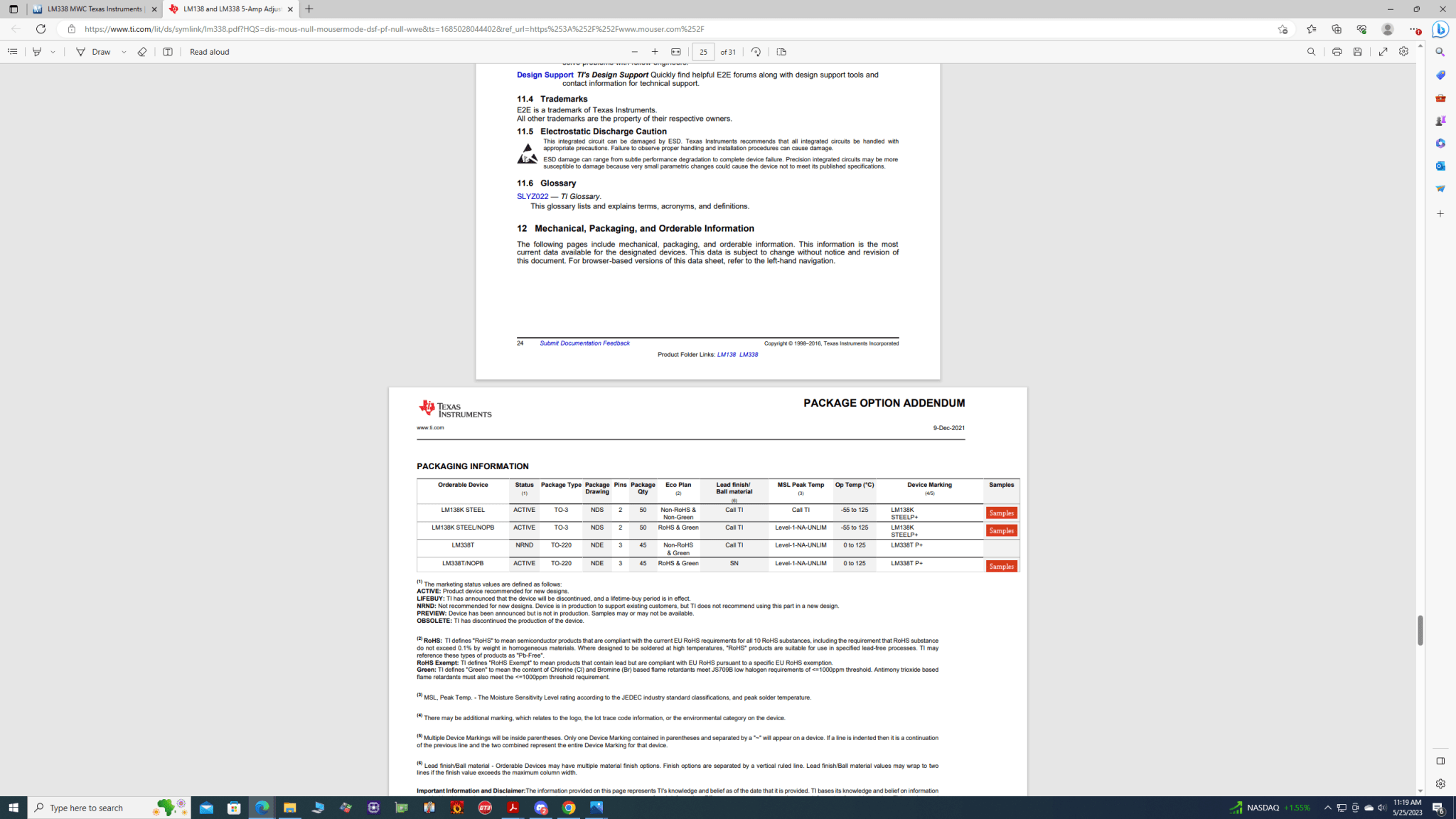Image resolution: width=1456 pixels, height=819 pixels.
Task: Toggle sidebar hide button
Action: point(1440,761)
